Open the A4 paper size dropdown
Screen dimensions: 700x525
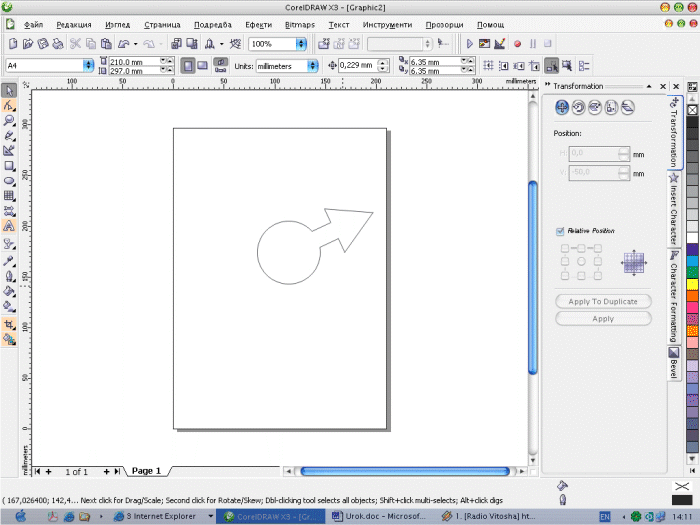pos(88,66)
